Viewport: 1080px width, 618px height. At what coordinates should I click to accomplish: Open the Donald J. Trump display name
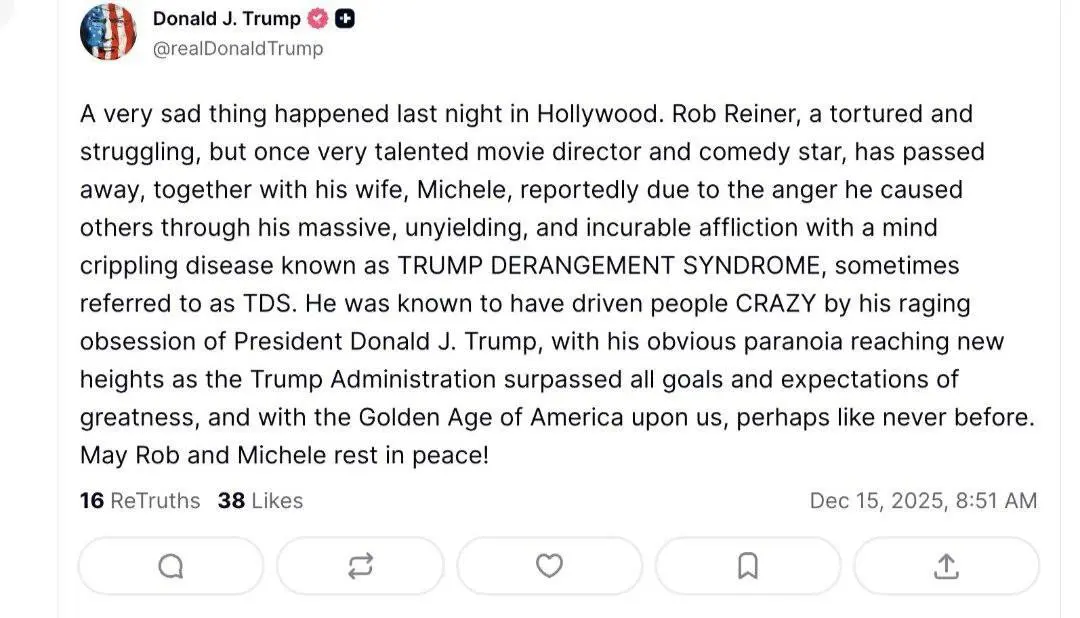(x=226, y=19)
